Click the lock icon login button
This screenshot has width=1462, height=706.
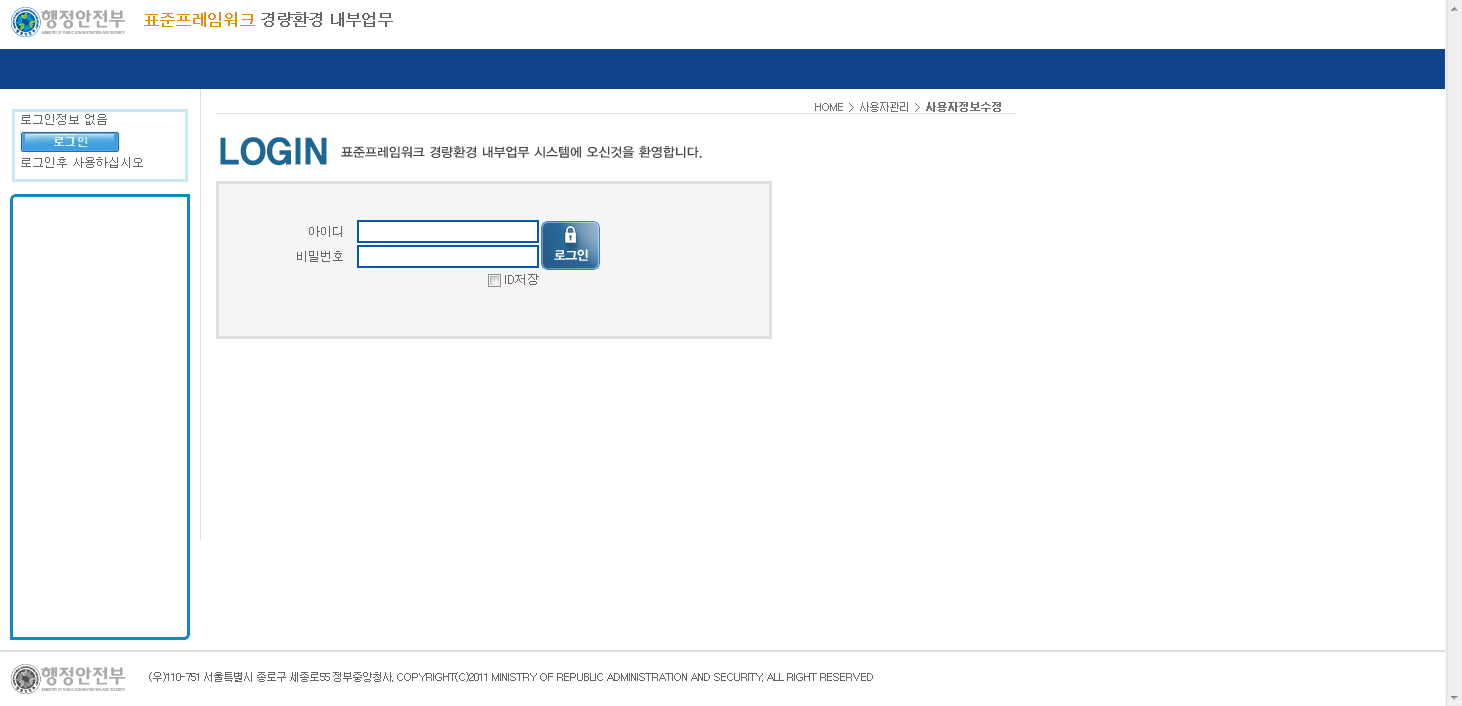coord(570,245)
